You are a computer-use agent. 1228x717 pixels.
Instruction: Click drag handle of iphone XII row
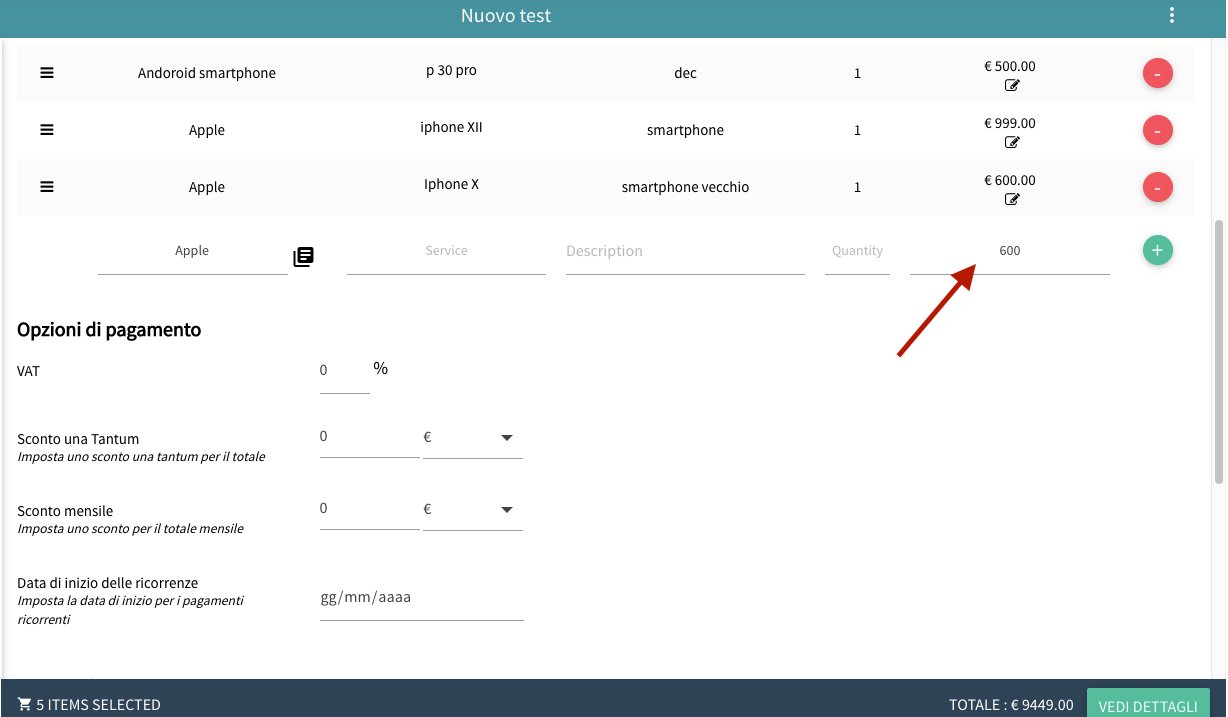click(x=47, y=130)
